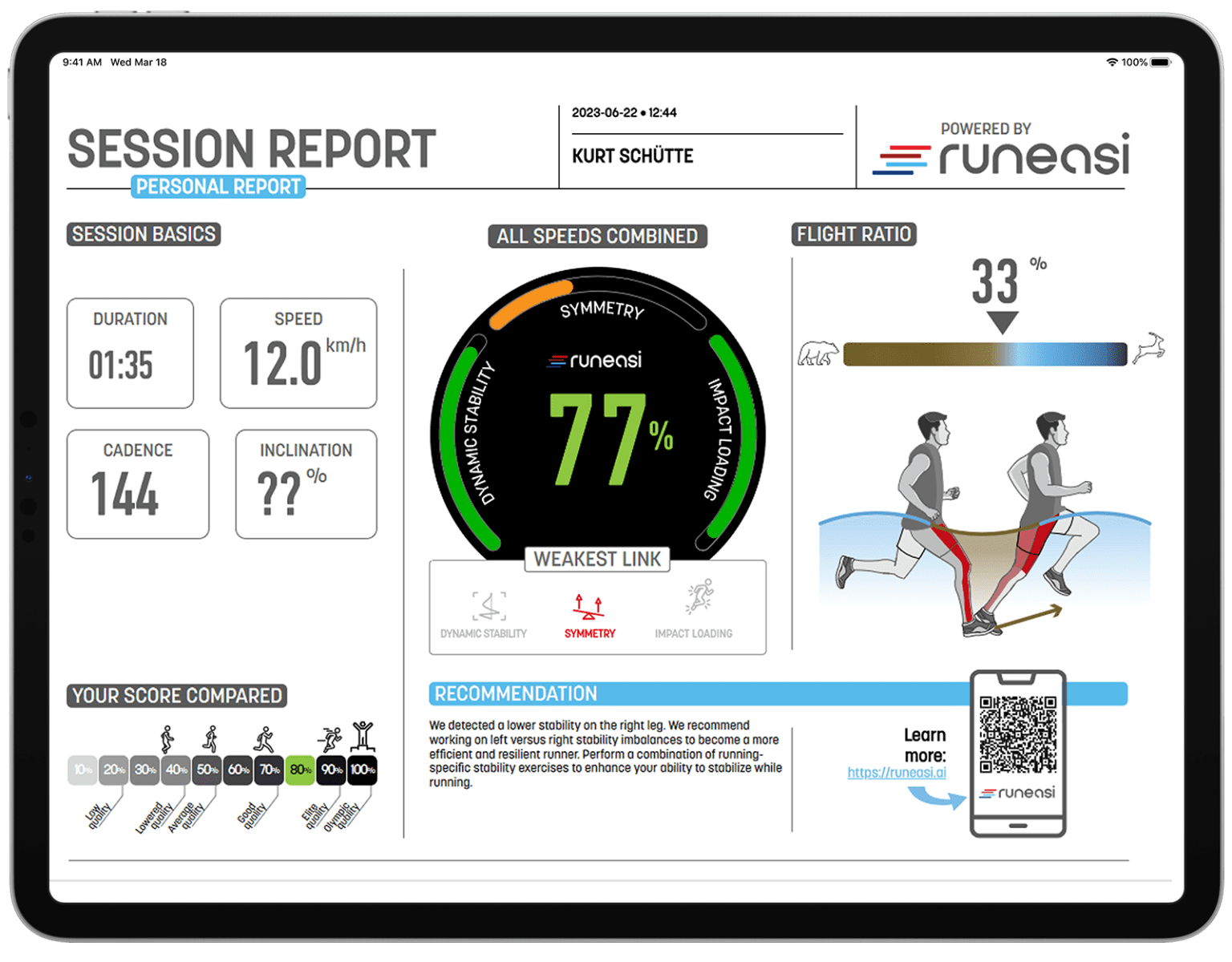This screenshot has height=962, width=1232.
Task: Click the Speed 12.0 km/h card
Action: click(x=298, y=354)
